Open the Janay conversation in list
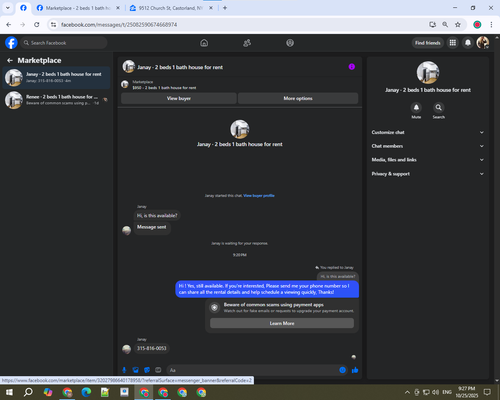This screenshot has height=400, width=500. click(56, 77)
